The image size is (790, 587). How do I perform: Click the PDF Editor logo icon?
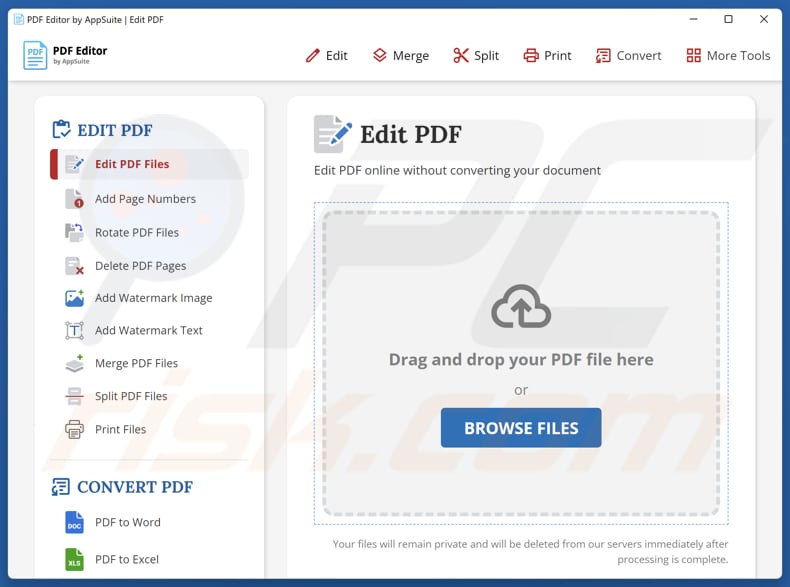[x=35, y=55]
